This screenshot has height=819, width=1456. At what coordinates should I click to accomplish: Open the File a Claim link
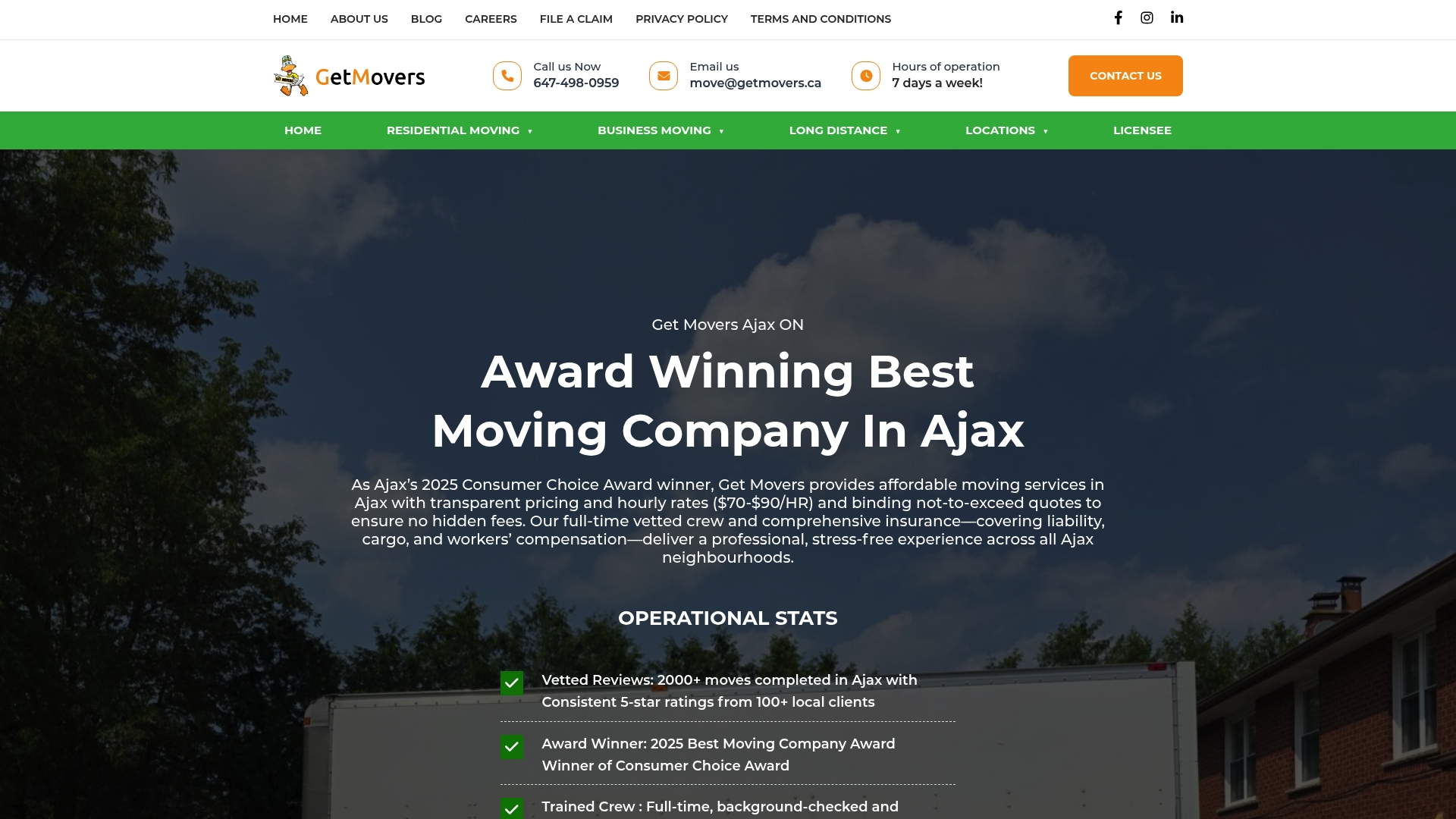(576, 19)
